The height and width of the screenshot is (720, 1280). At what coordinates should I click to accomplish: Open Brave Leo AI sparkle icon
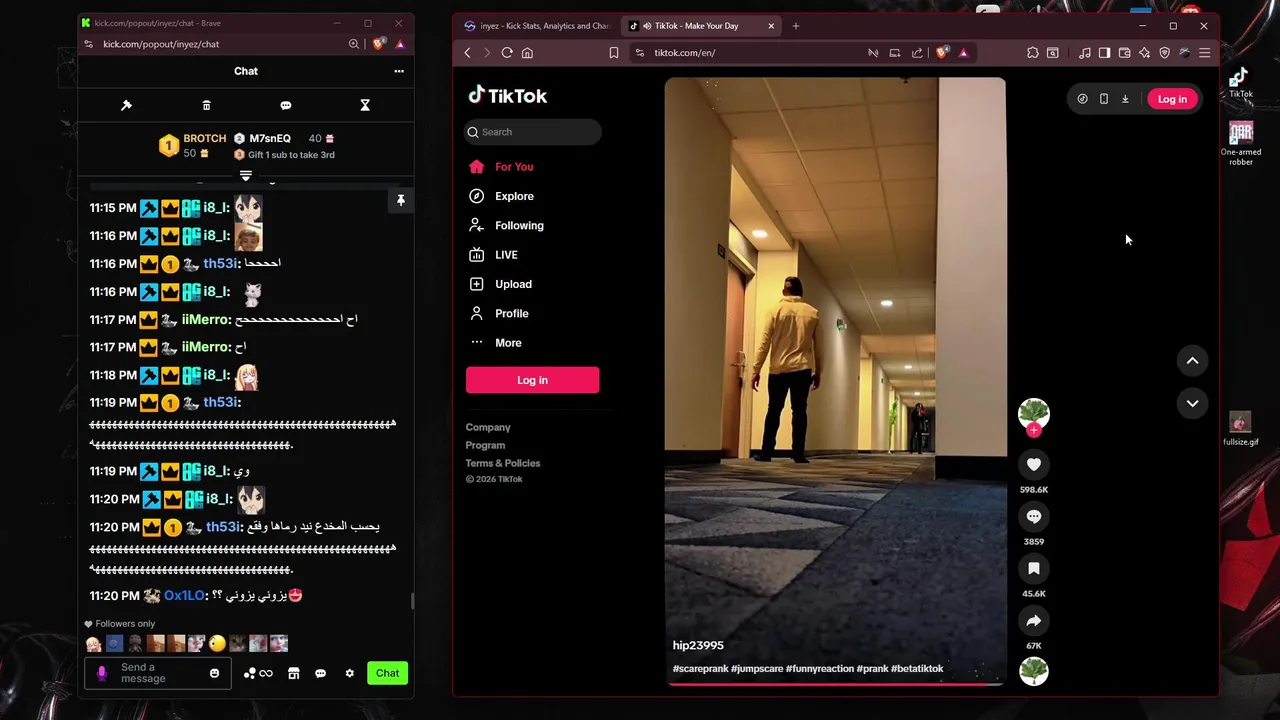1144,53
